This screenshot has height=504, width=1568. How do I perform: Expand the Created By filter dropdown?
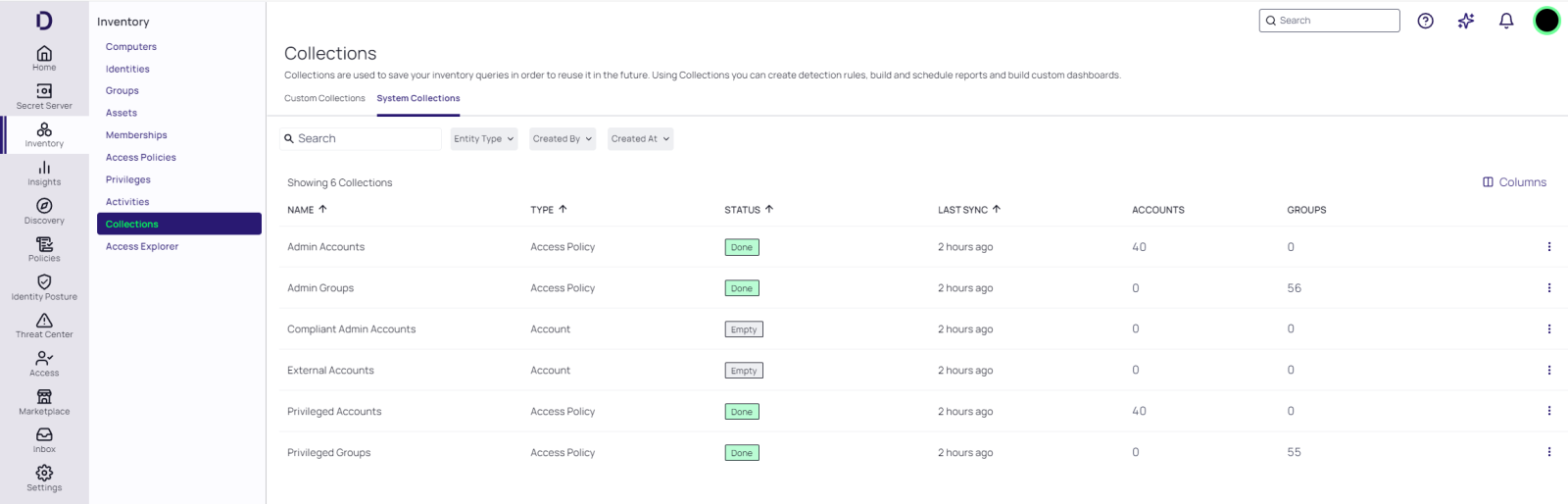pyautogui.click(x=563, y=139)
